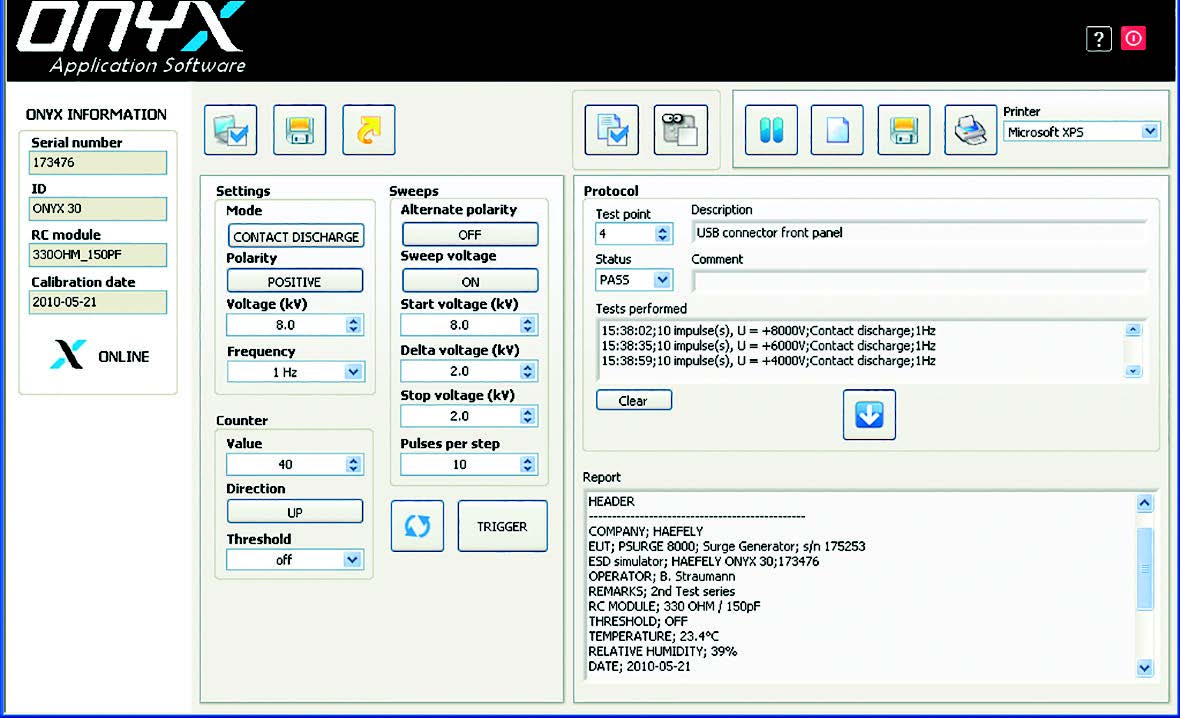Click the document with checkmark icon above Protocol
Viewport: 1180px width, 718px height.
point(612,130)
